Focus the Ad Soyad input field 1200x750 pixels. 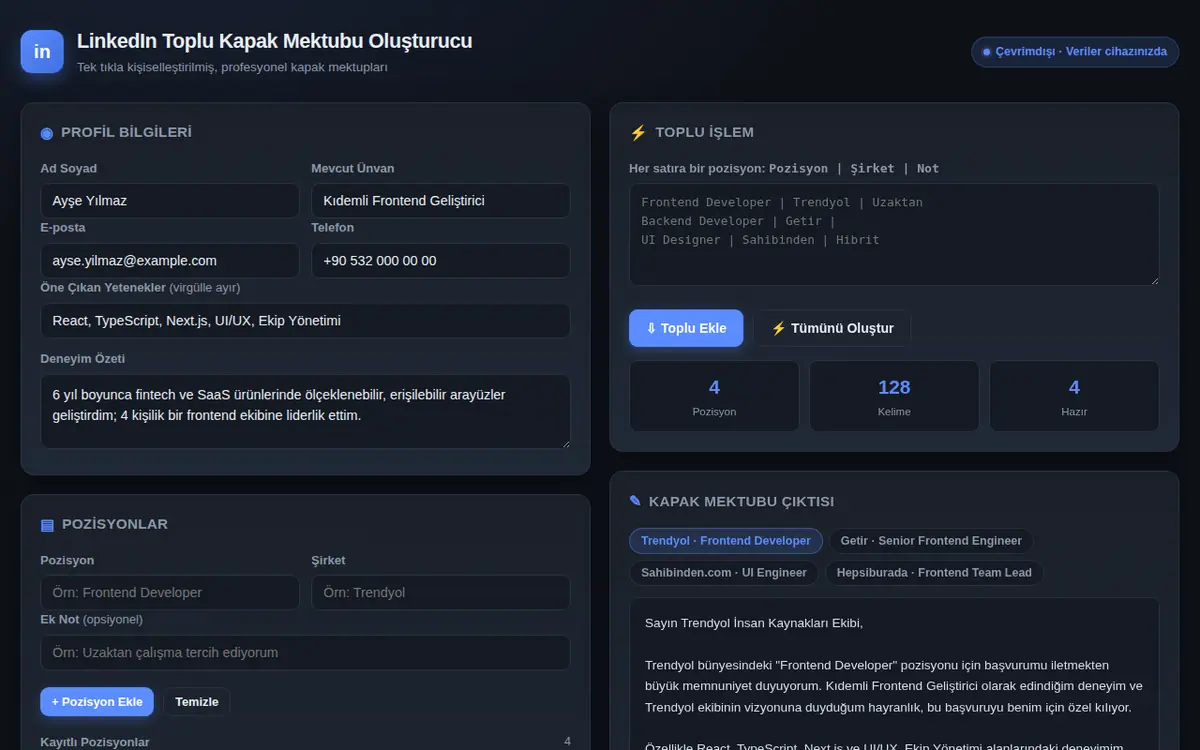tap(170, 201)
